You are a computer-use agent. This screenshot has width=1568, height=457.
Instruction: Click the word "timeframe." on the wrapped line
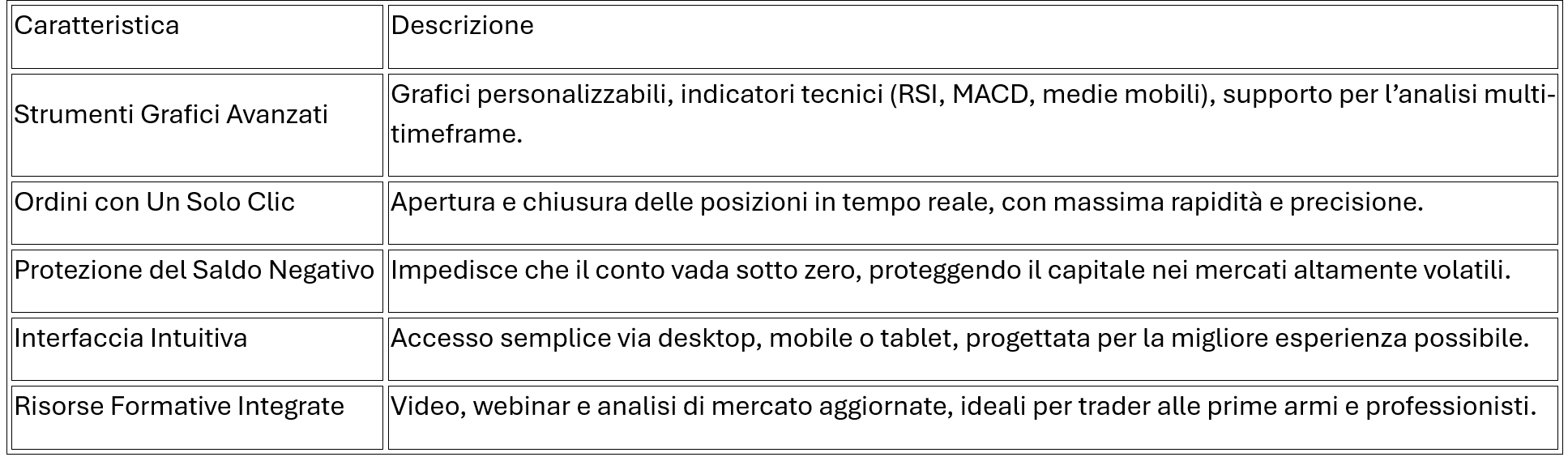456,135
